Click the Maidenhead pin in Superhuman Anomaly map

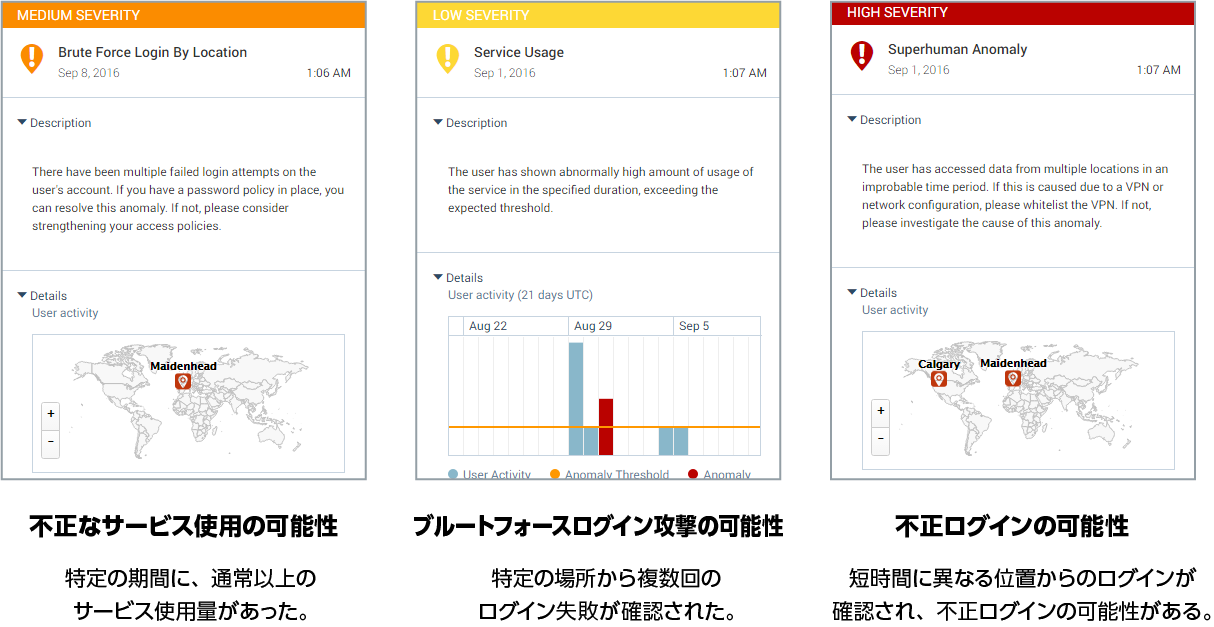pos(1013,378)
